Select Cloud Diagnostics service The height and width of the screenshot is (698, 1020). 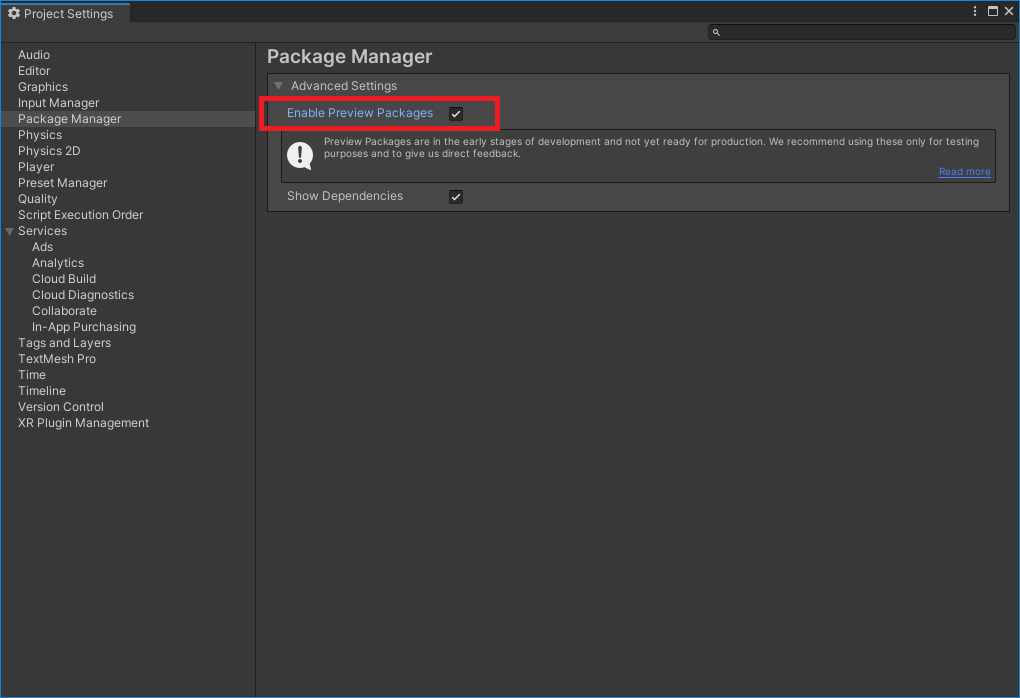point(83,295)
